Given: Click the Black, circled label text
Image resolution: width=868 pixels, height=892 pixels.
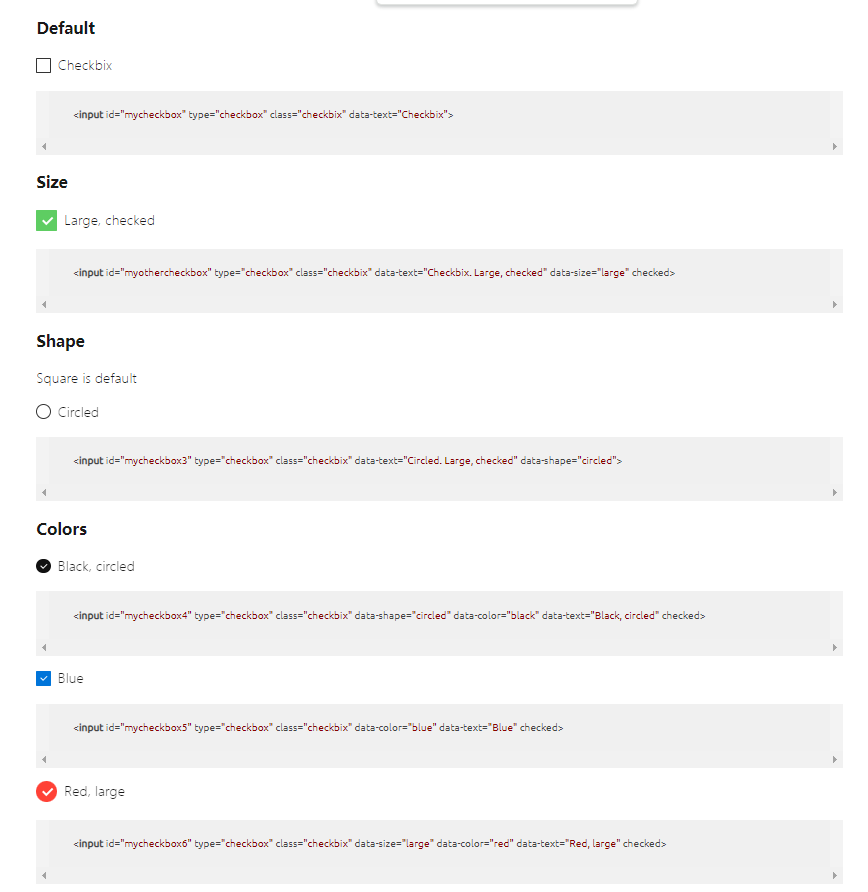Looking at the screenshot, I should tap(96, 567).
